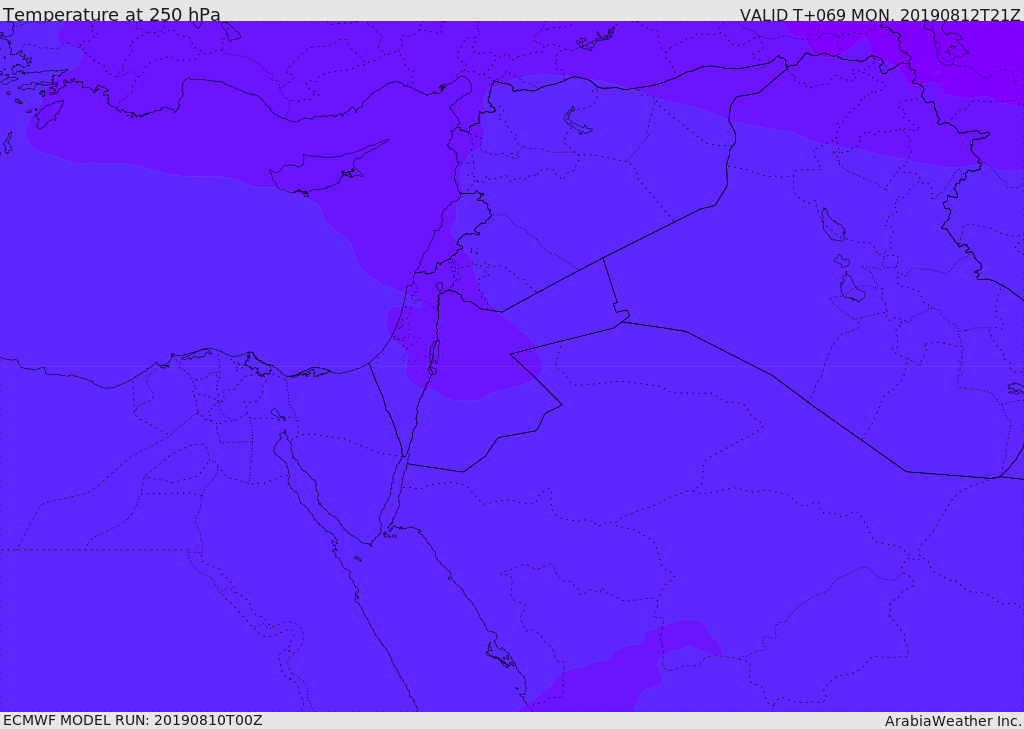Click the 'ArabiaWeather Inc' credit text

pyautogui.click(x=953, y=721)
